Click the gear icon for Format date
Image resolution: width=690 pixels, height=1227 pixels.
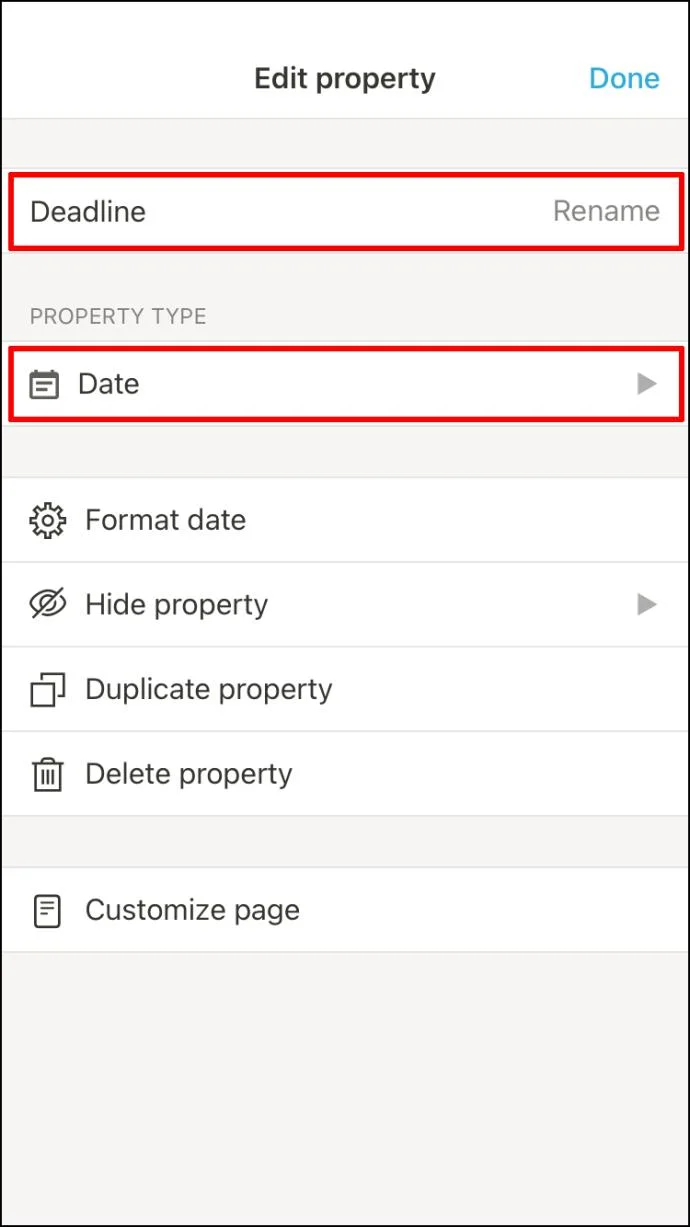pos(47,520)
